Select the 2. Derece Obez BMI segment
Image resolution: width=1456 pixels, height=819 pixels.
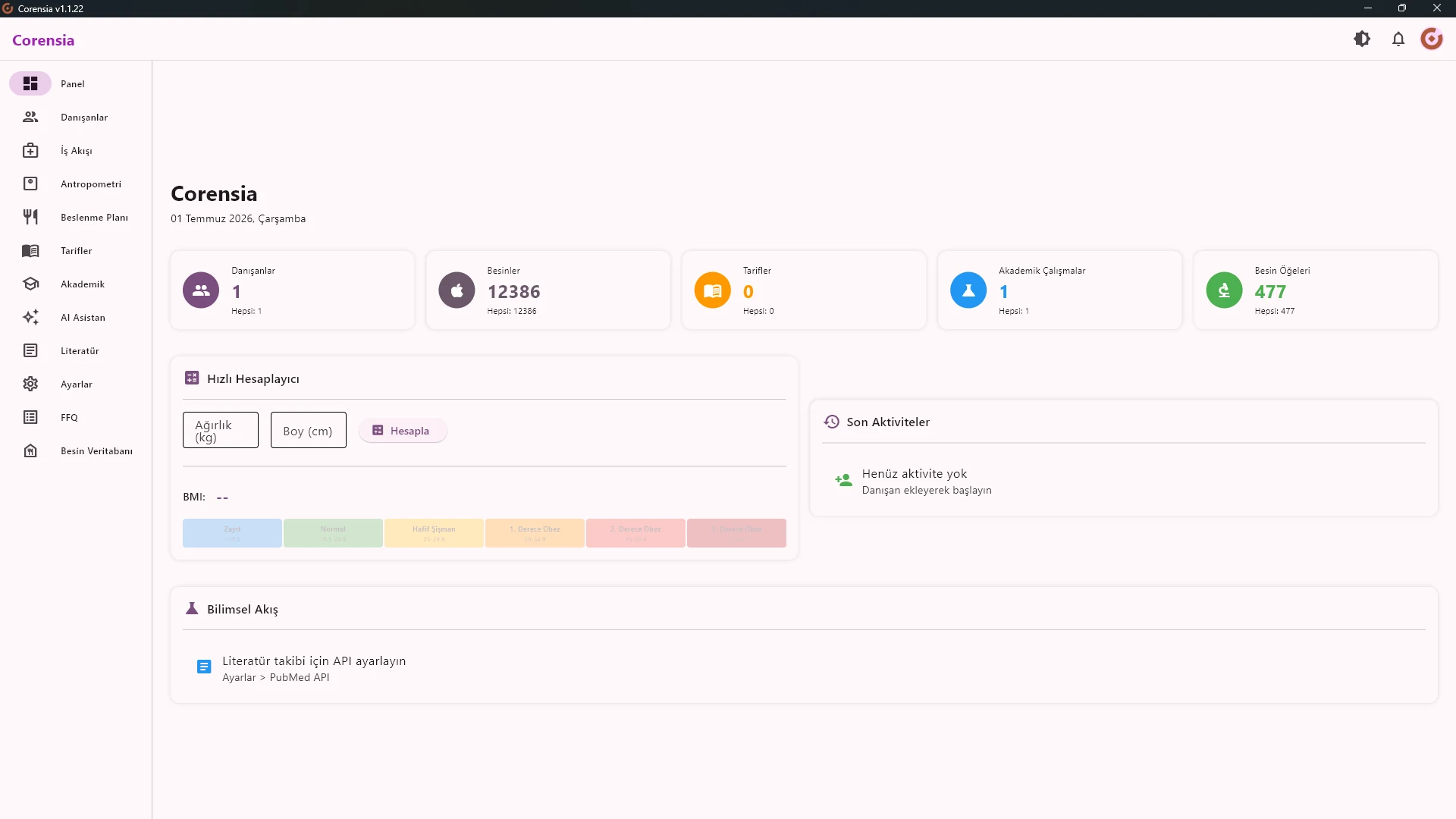coord(635,533)
